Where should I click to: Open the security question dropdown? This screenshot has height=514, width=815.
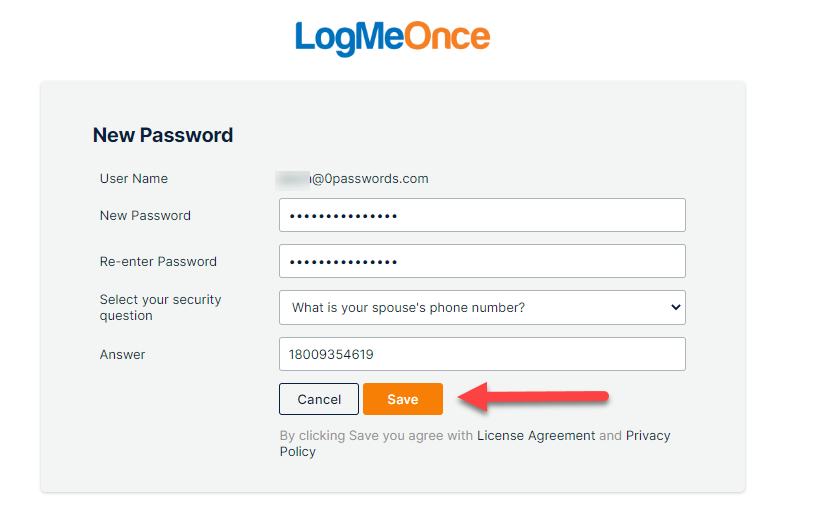click(x=482, y=308)
